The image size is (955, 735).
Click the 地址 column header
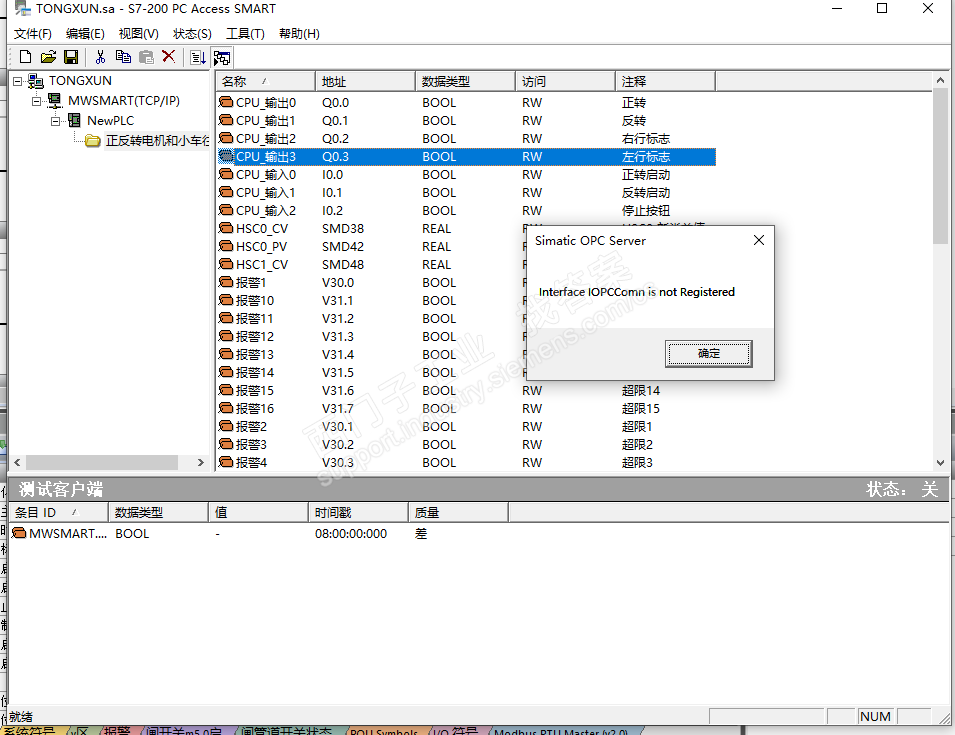365,81
